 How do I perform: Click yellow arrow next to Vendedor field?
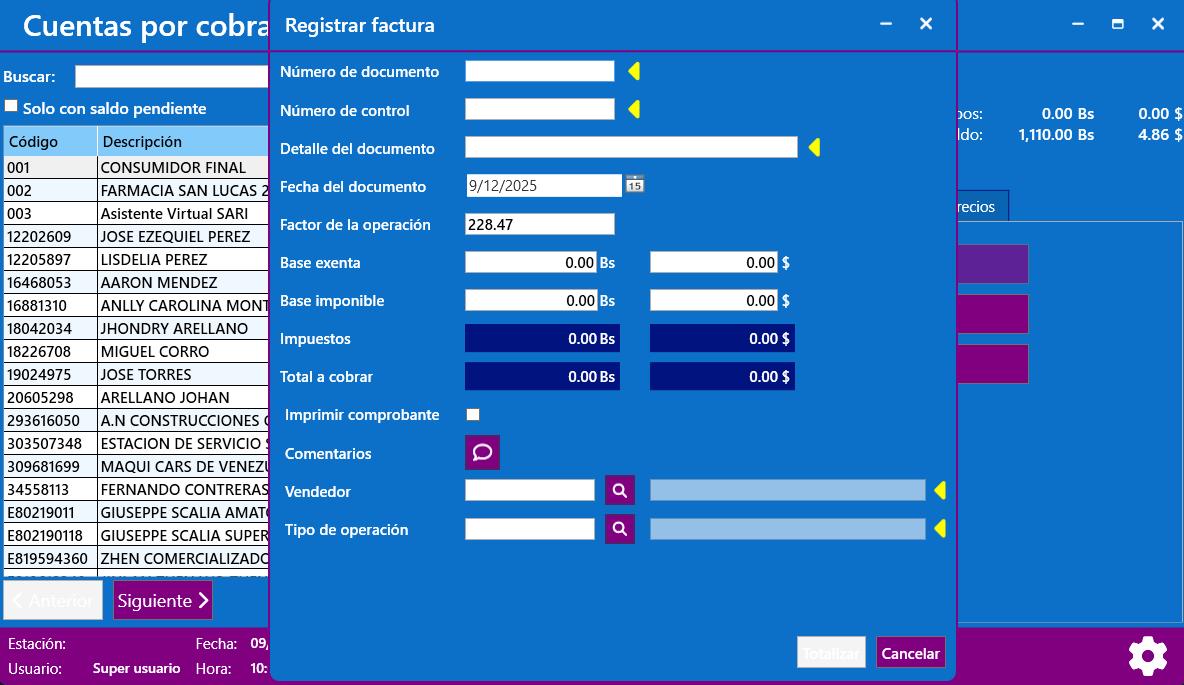940,490
